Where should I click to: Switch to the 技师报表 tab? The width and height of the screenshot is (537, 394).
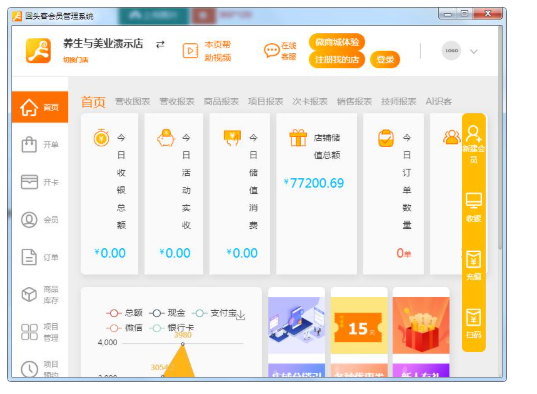point(399,101)
